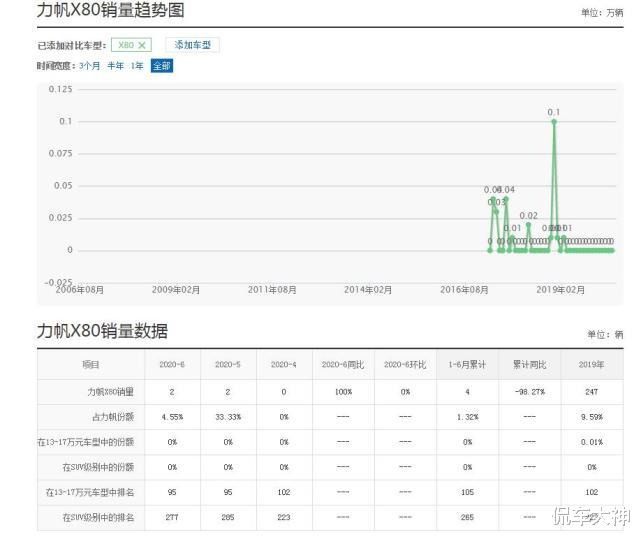Remove X80 from comparison with the X icon
641x539 pixels.
click(x=141, y=45)
